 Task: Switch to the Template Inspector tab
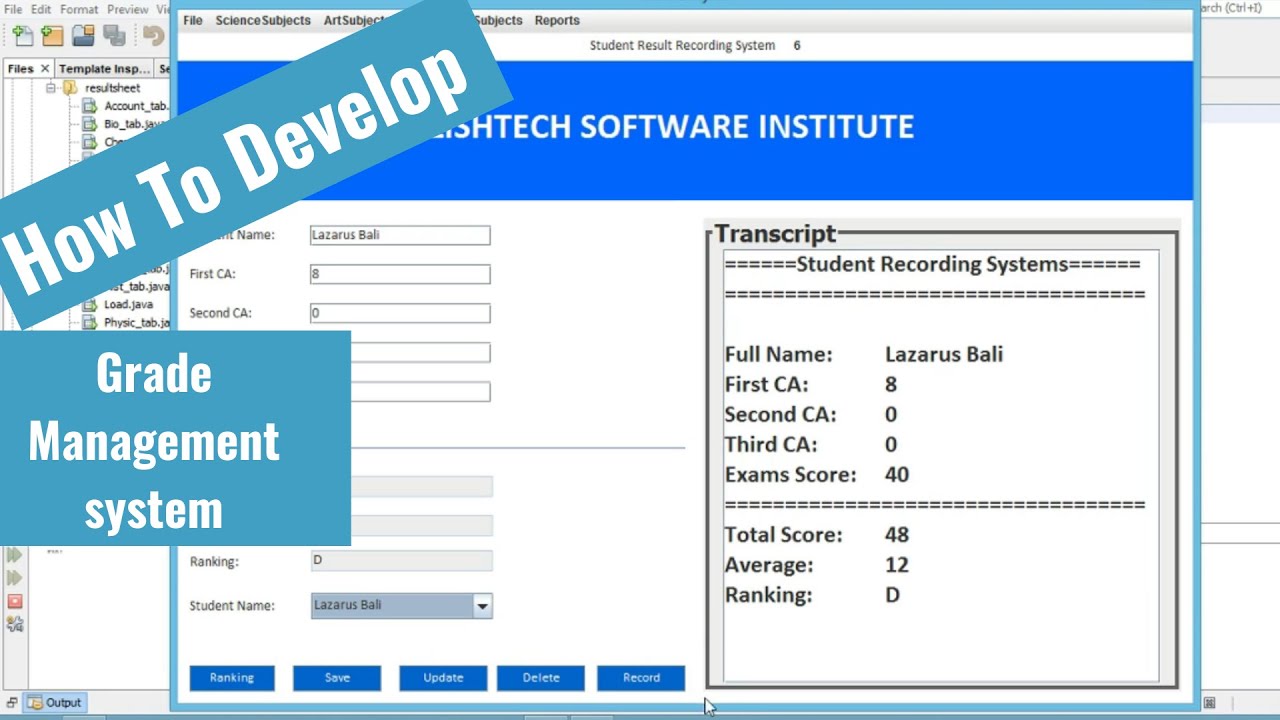click(x=104, y=69)
